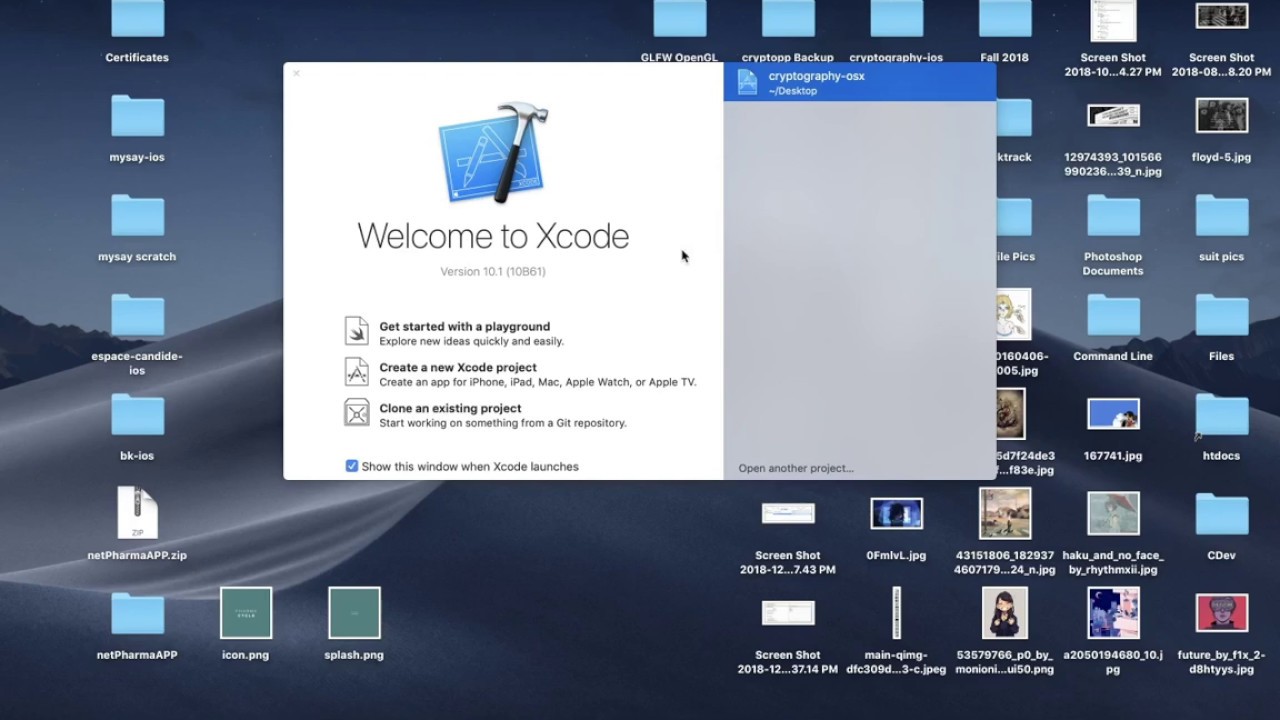Viewport: 1280px width, 720px height.
Task: Select the Command Line folder
Action: click(x=1113, y=315)
